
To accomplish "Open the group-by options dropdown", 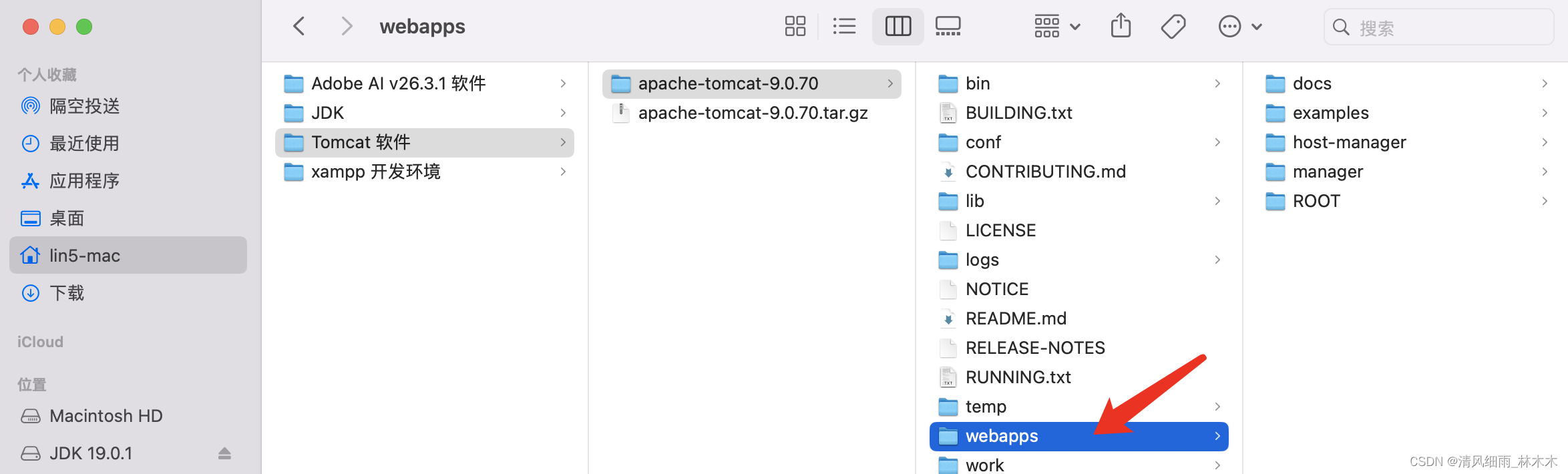I will click(1057, 27).
